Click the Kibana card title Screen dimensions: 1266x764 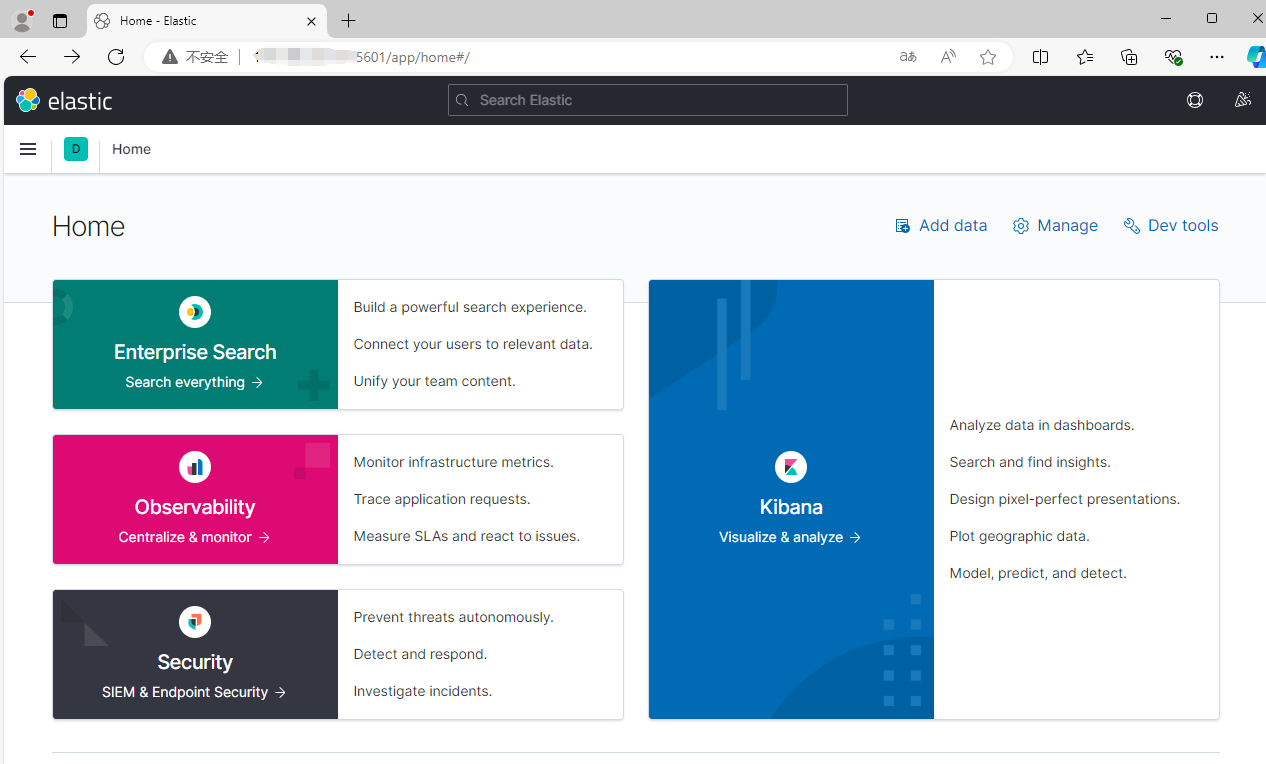(x=791, y=507)
